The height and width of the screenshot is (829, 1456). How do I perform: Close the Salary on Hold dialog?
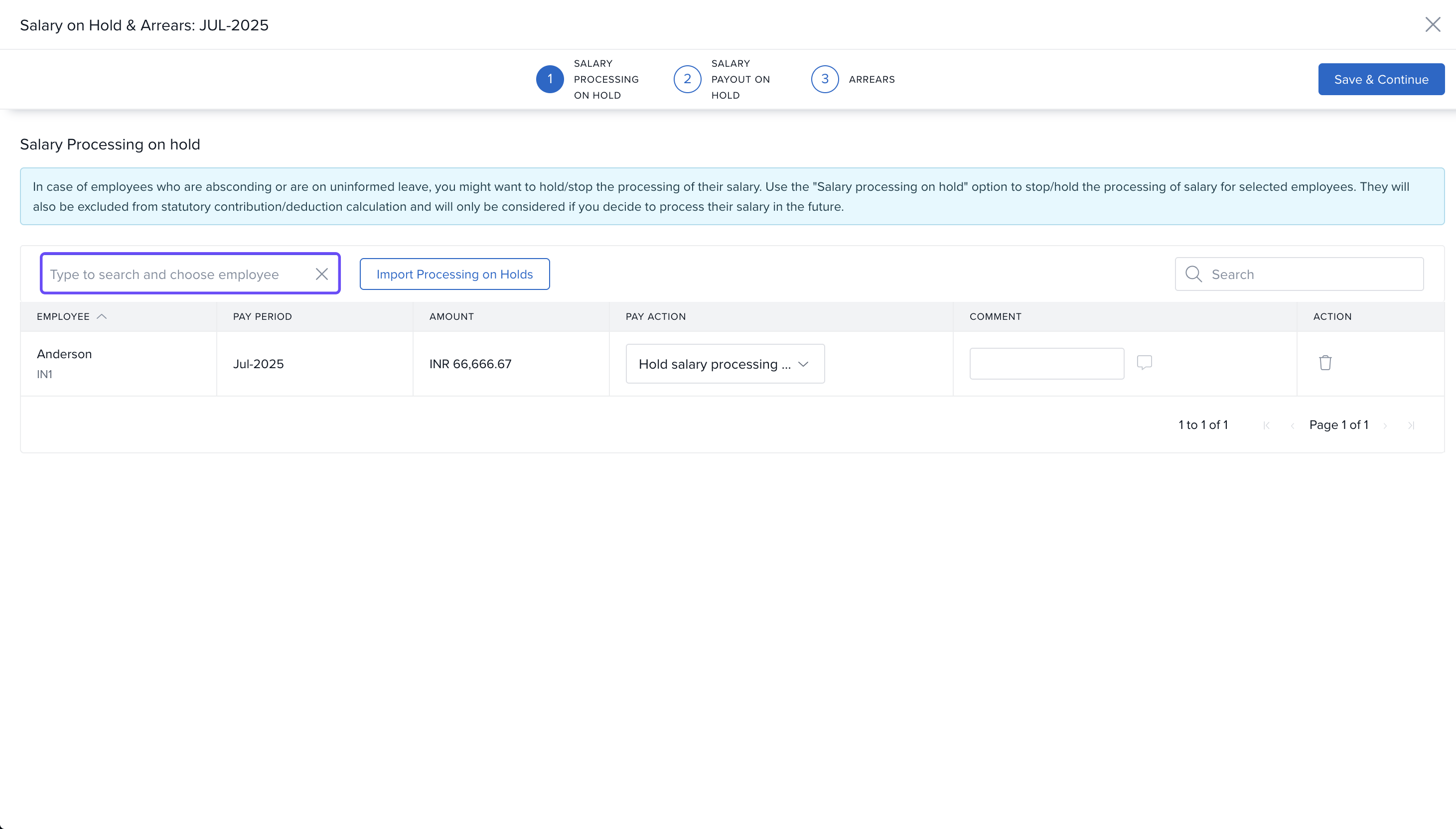tap(1433, 24)
